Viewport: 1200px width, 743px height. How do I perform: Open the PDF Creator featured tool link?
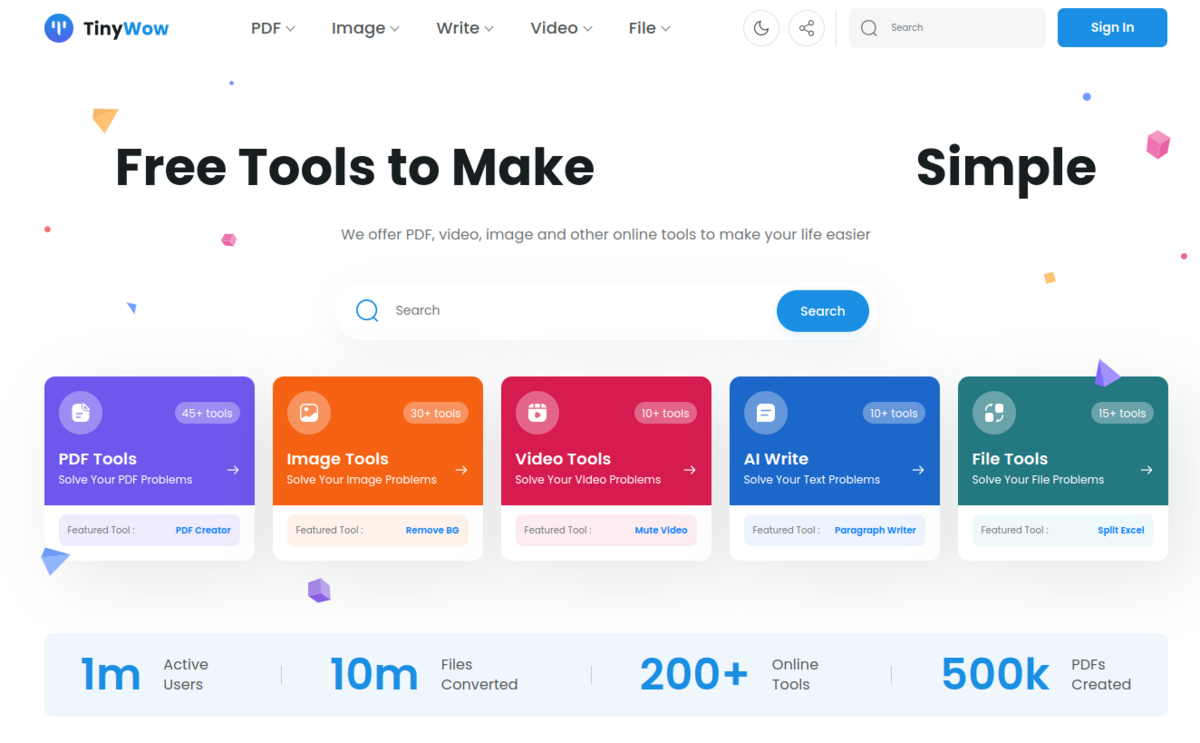tap(203, 530)
